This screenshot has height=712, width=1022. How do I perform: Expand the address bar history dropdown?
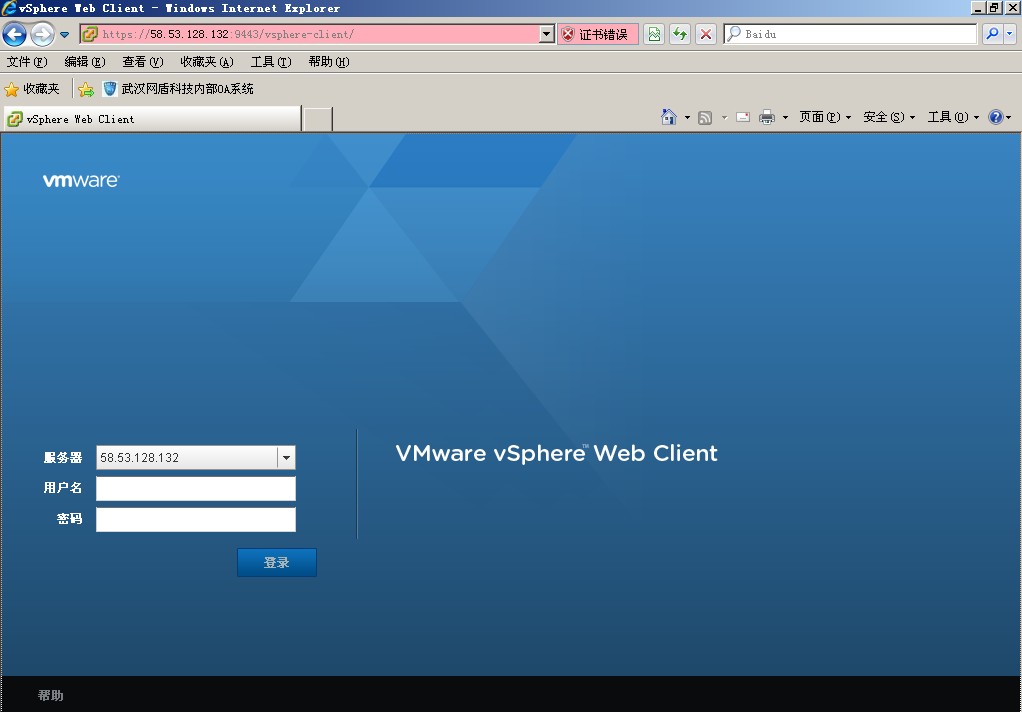[547, 34]
